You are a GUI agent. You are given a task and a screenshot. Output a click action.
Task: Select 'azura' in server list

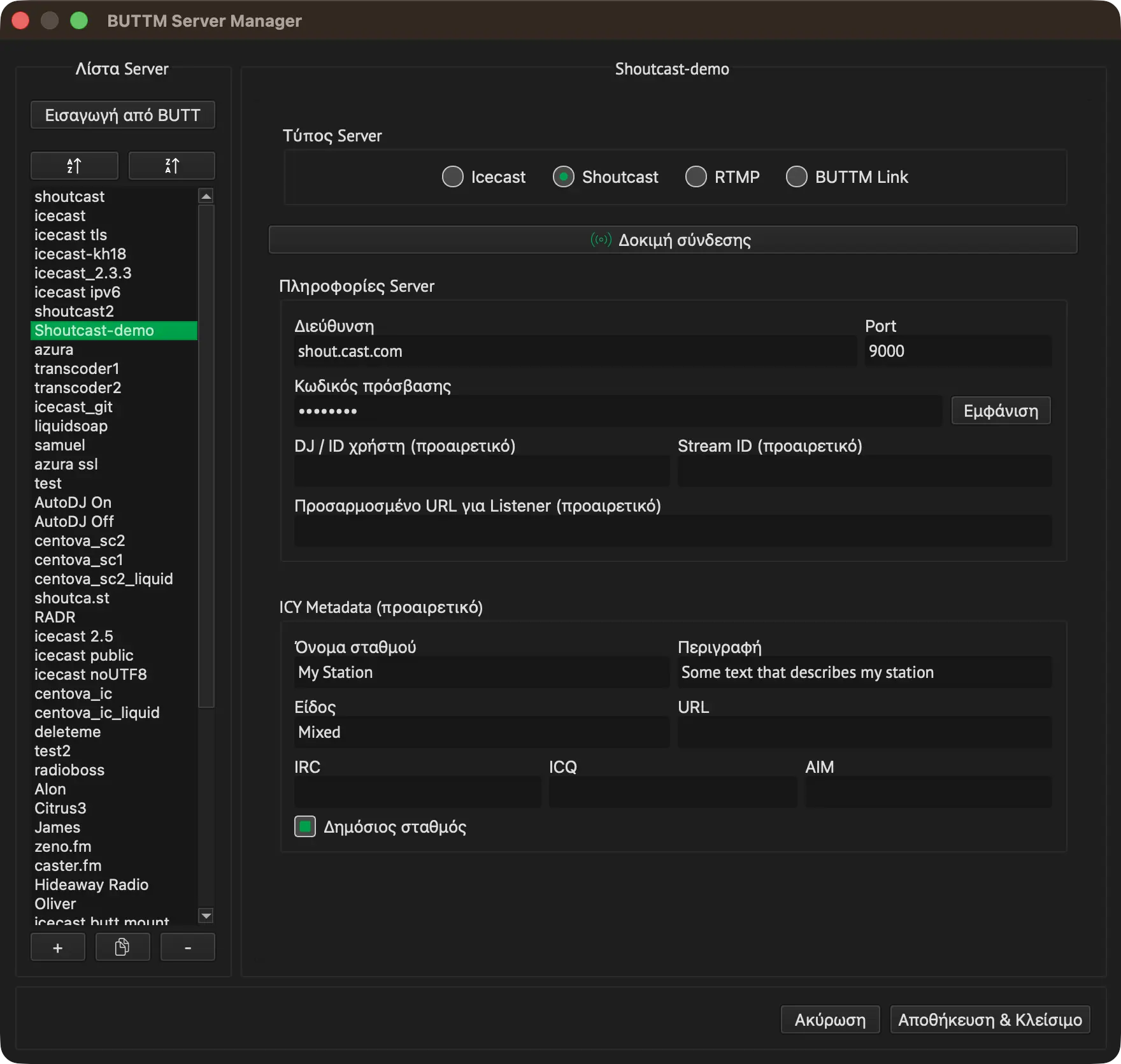point(114,349)
